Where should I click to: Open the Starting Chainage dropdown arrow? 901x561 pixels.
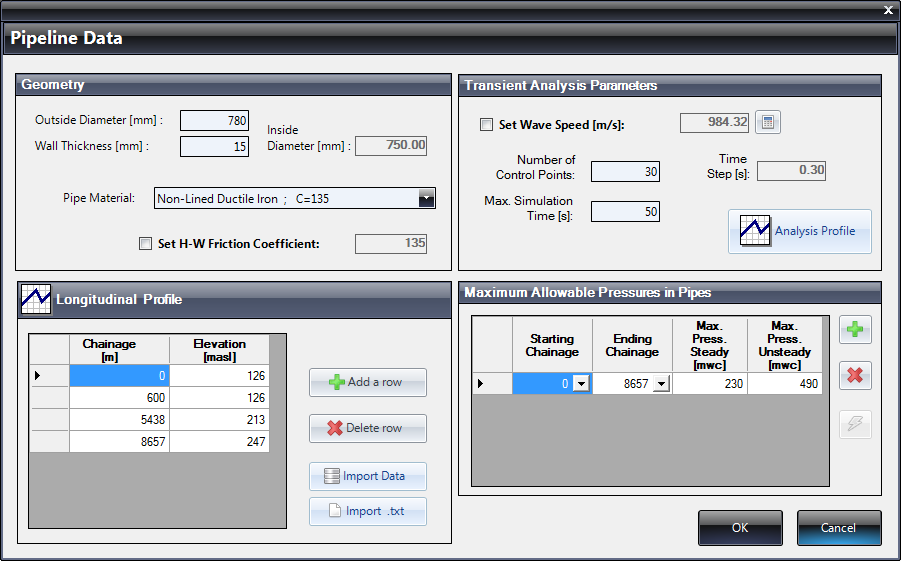tap(581, 384)
